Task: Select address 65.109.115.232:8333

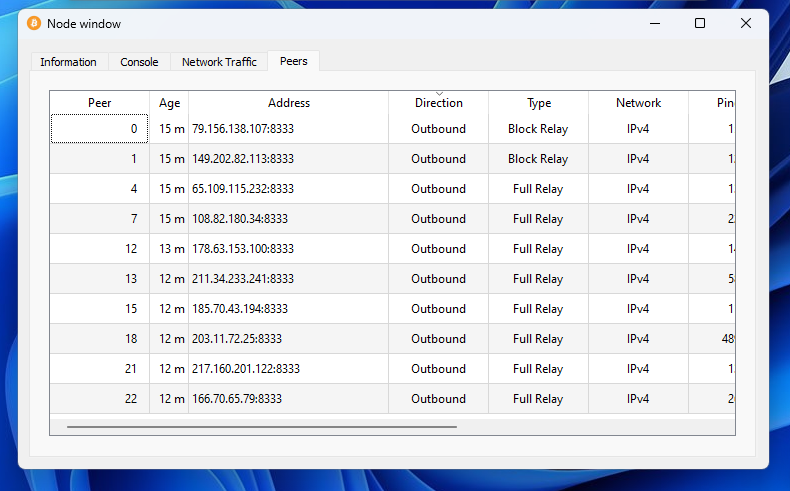Action: [243, 189]
